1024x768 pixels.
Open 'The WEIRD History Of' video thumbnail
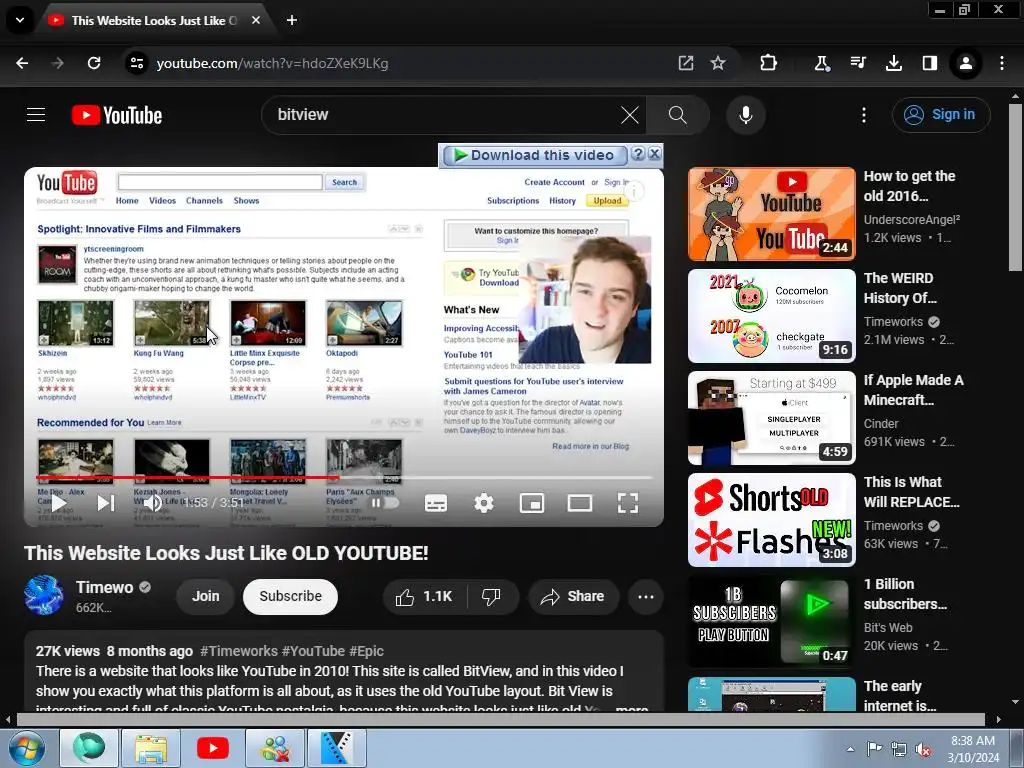click(x=771, y=316)
